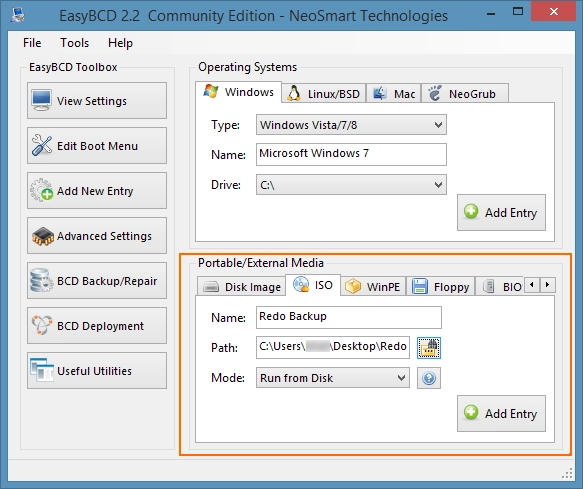Image resolution: width=583 pixels, height=489 pixels.
Task: Open BCD Backup/Repair tool
Action: [x=97, y=281]
